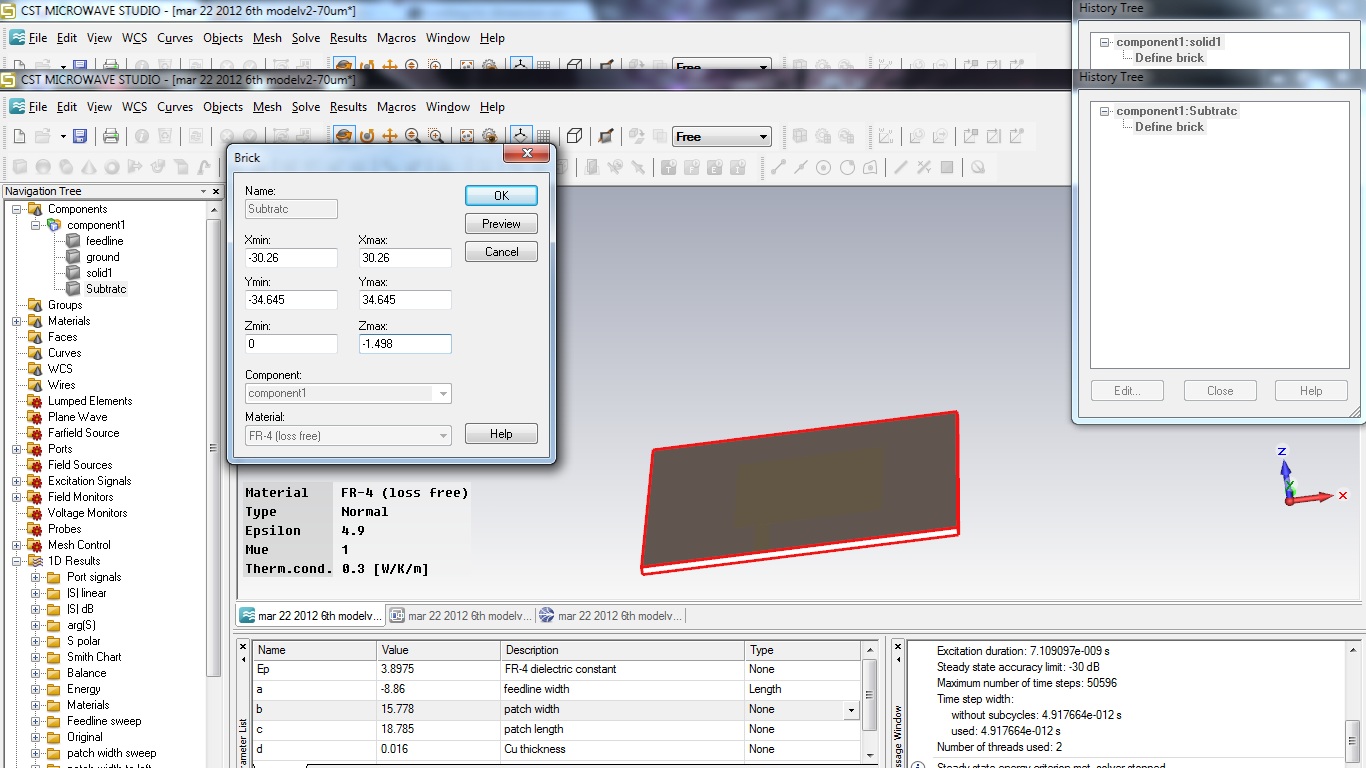Viewport: 1366px width, 768px height.
Task: Open the Results menu in the background window
Action: (x=348, y=38)
